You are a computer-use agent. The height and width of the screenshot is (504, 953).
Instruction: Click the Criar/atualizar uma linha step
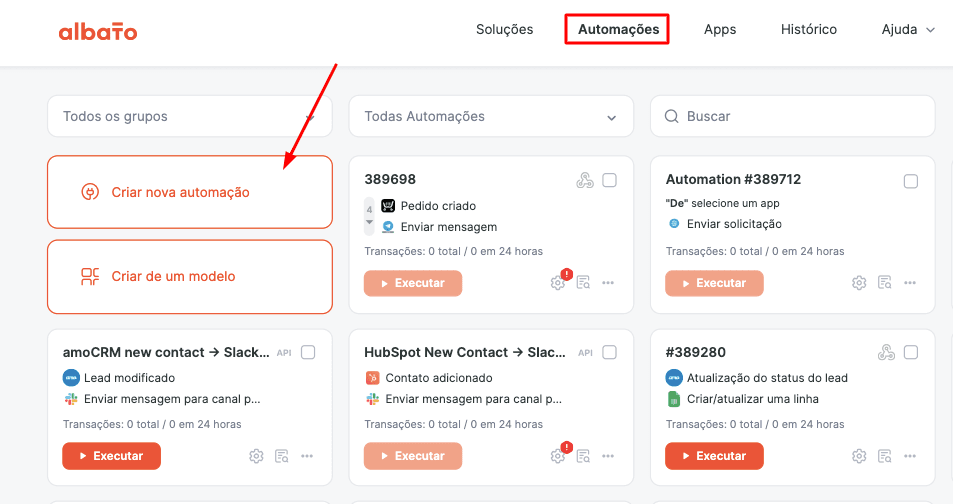point(752,399)
